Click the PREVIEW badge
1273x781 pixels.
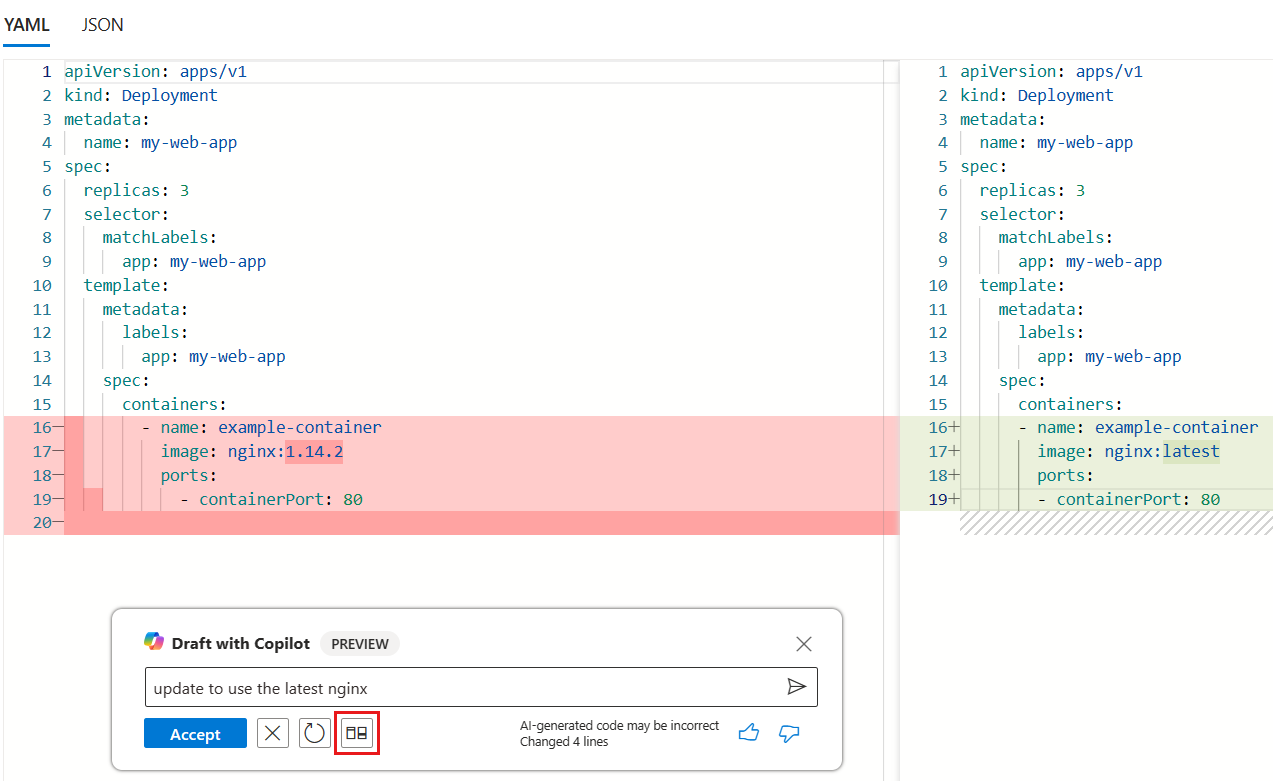coord(360,644)
